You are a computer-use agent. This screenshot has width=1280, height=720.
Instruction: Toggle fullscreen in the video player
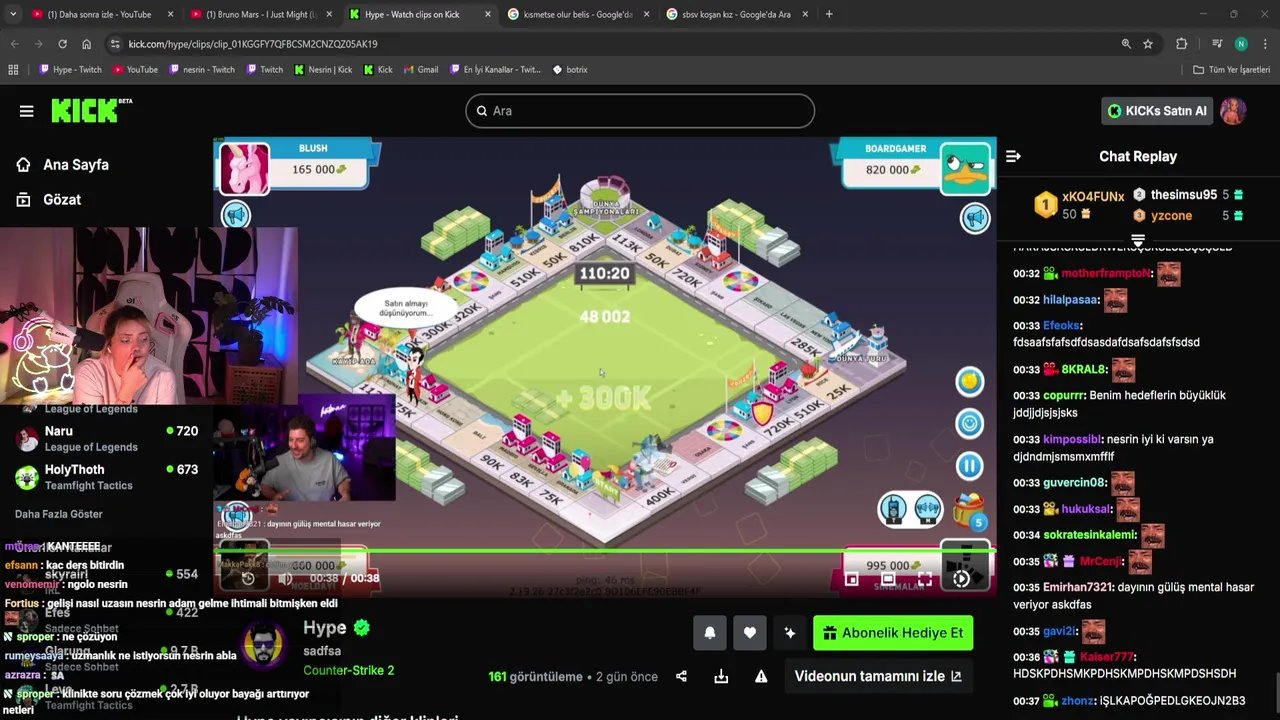pyautogui.click(x=925, y=578)
